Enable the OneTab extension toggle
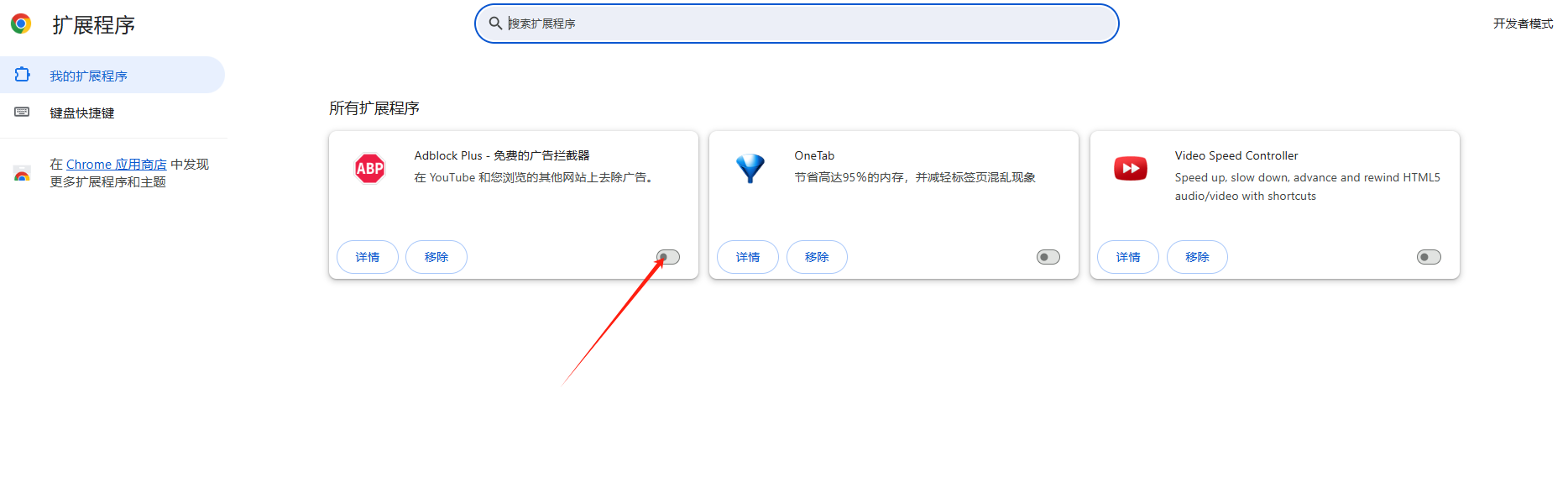1568x493 pixels. (x=1048, y=257)
